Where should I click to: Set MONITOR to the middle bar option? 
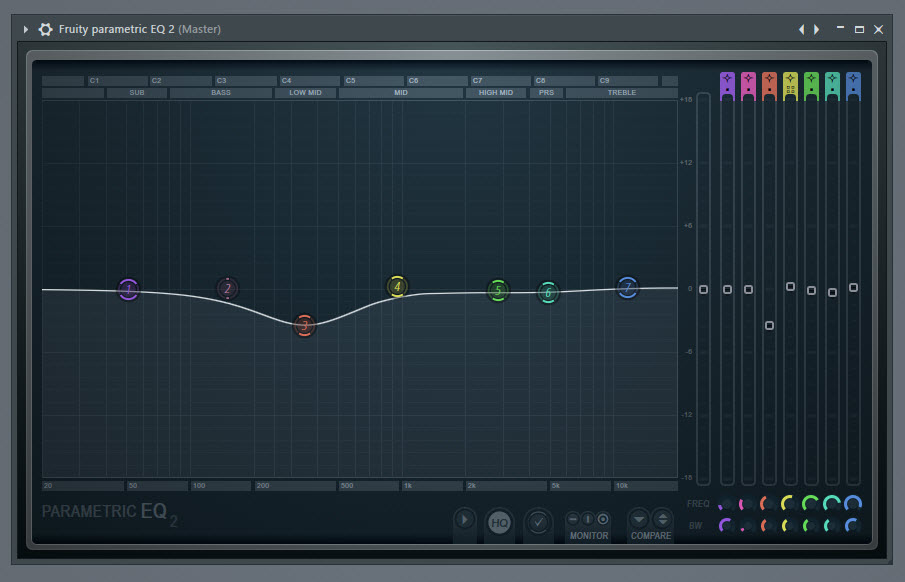tap(588, 519)
